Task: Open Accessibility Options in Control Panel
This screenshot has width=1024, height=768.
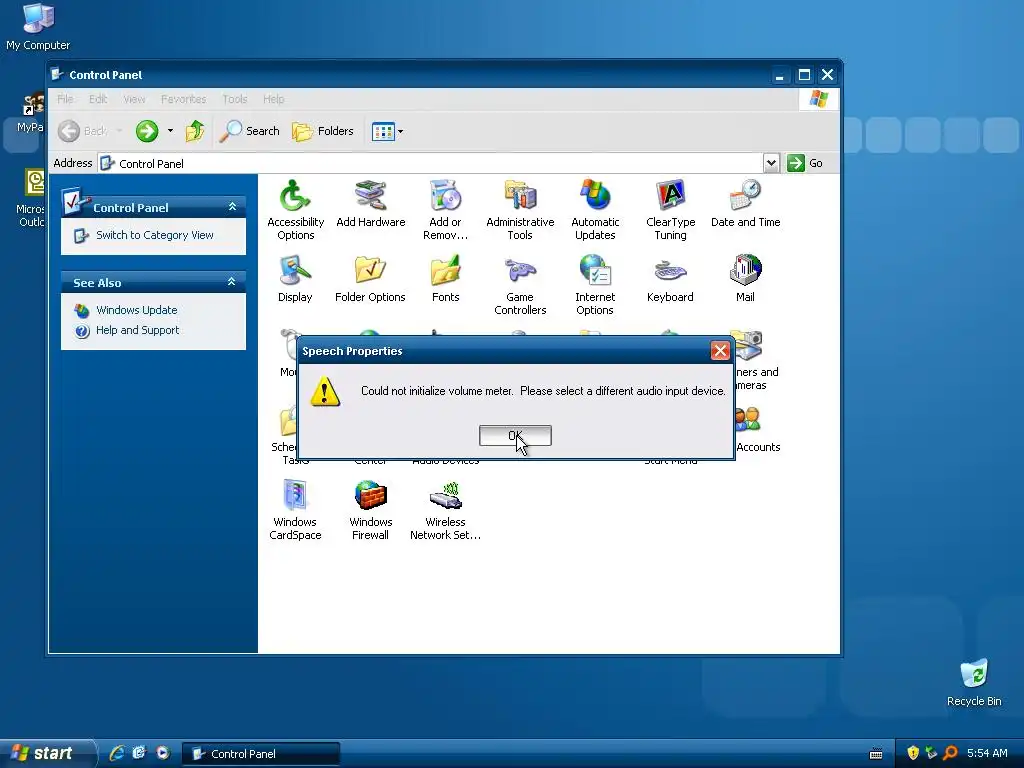Action: 295,210
